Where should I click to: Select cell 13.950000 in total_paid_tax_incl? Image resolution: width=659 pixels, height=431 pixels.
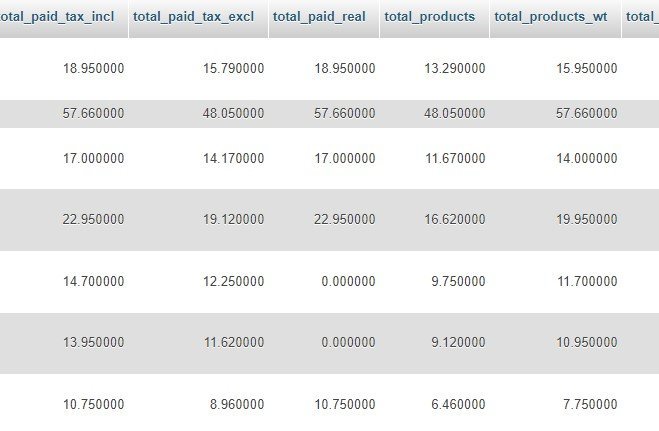[93, 342]
